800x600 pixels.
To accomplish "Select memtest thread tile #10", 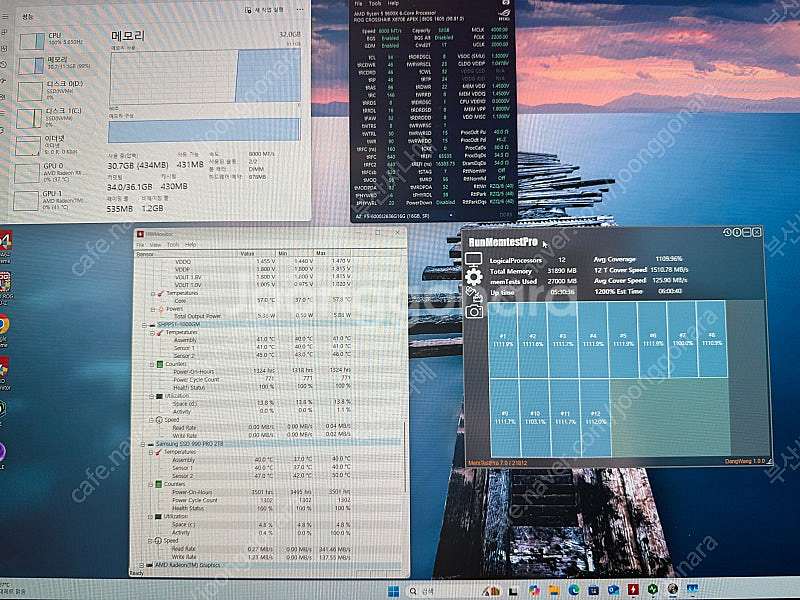I will pyautogui.click(x=535, y=417).
